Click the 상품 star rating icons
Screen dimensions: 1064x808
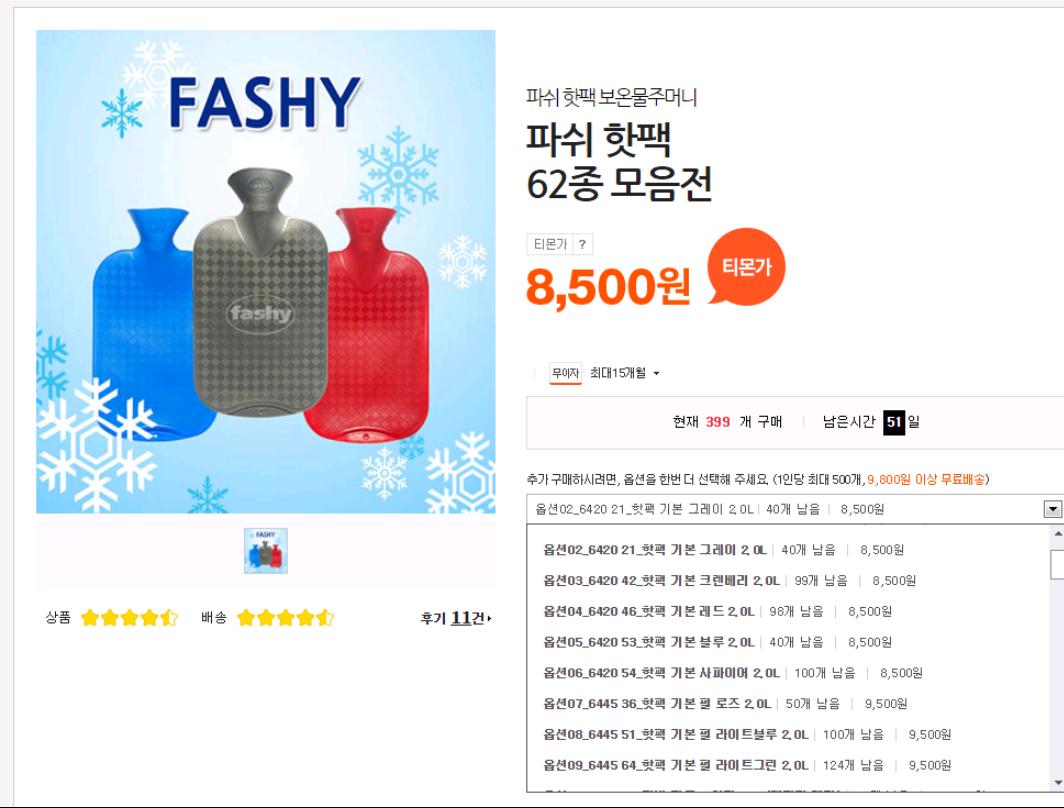tap(129, 618)
